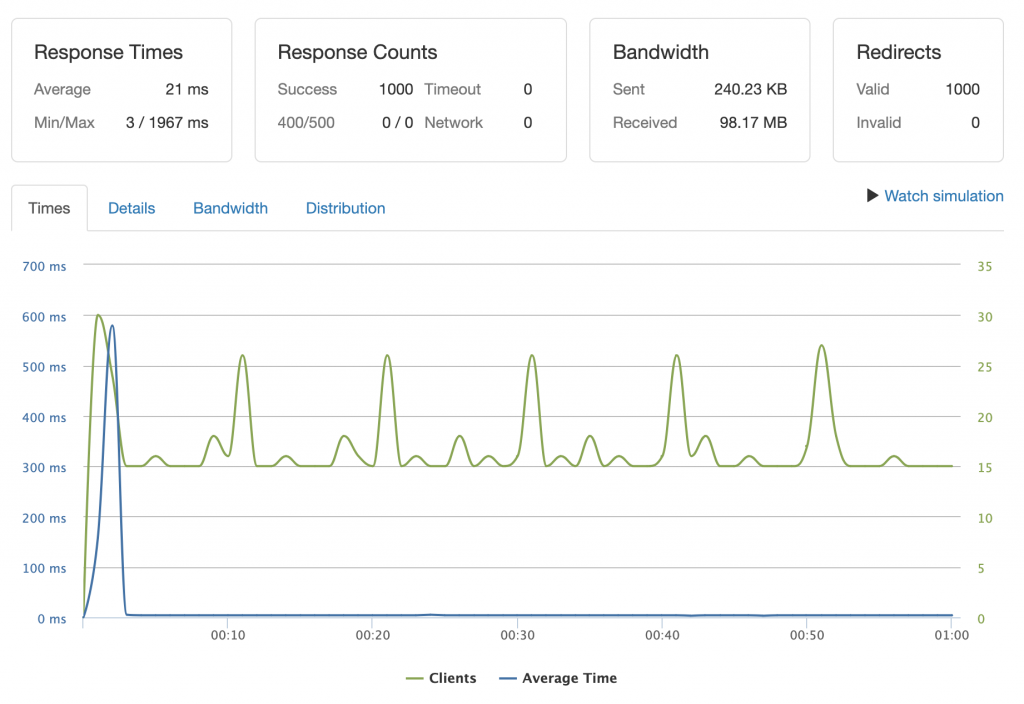Click the 00:40 time axis label
Screen dimensions: 1024x704
pos(662,635)
